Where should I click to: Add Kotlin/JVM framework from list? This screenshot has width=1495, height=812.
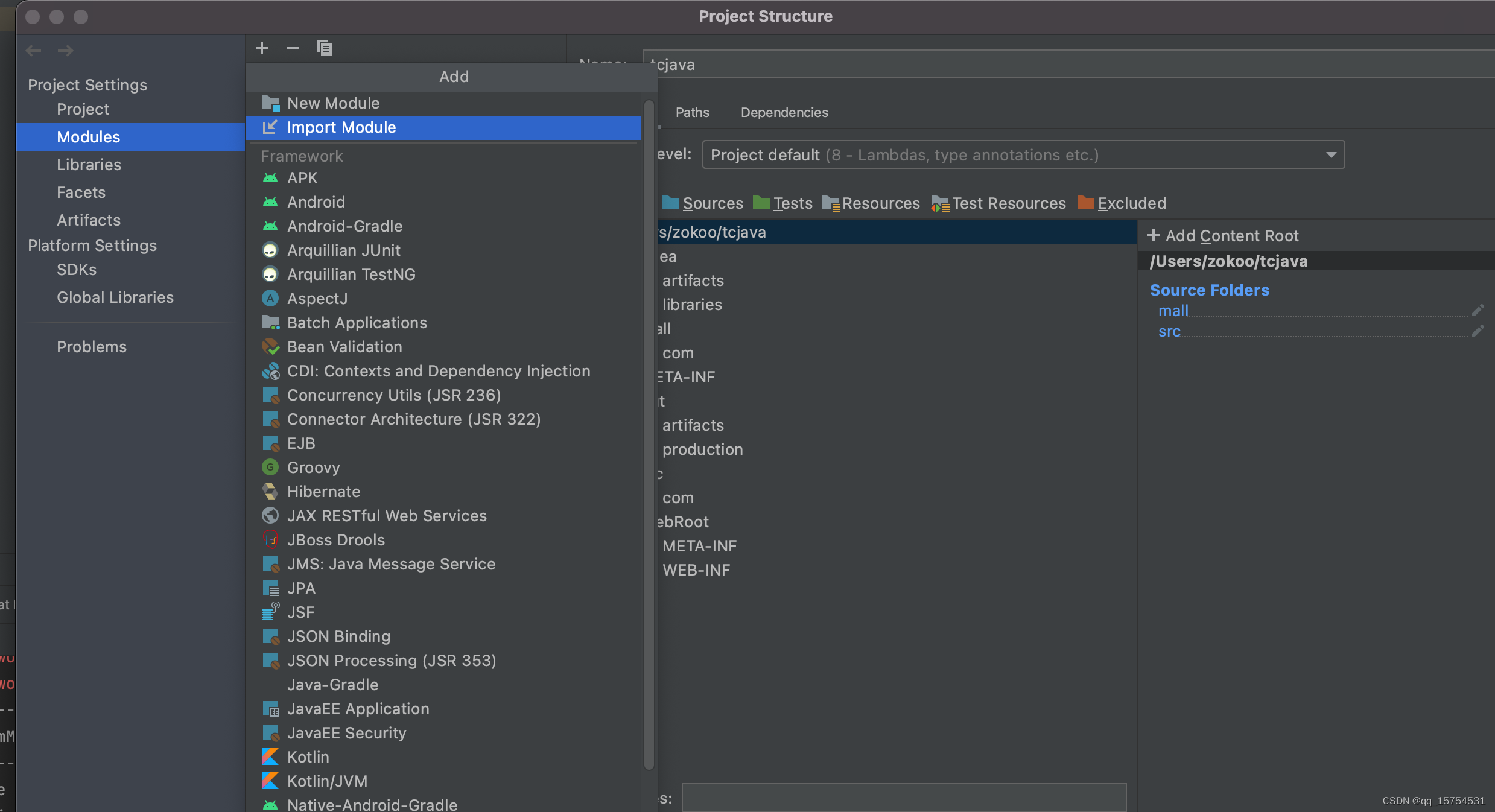pyautogui.click(x=327, y=781)
